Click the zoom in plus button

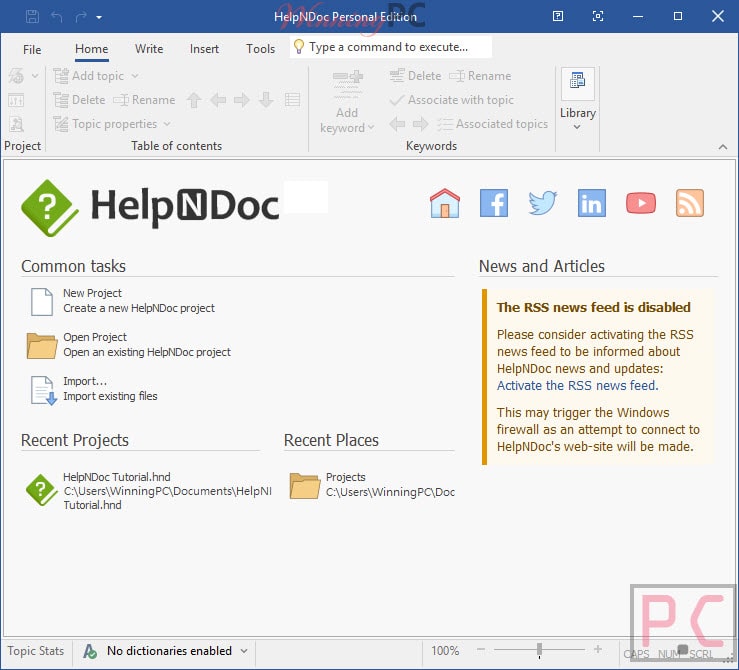(x=598, y=649)
